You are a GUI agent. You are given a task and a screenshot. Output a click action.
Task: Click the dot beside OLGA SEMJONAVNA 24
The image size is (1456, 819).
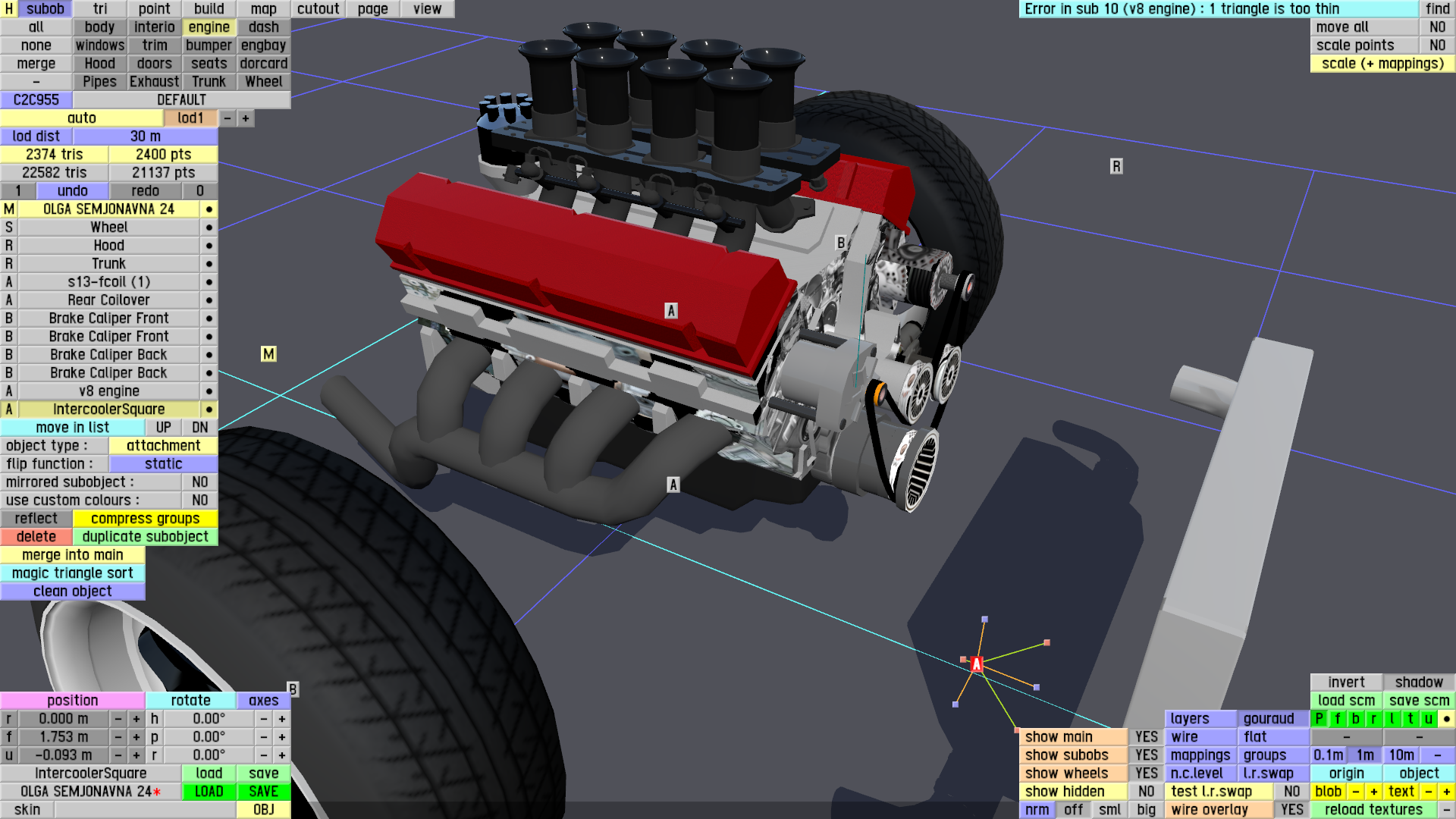tap(209, 209)
